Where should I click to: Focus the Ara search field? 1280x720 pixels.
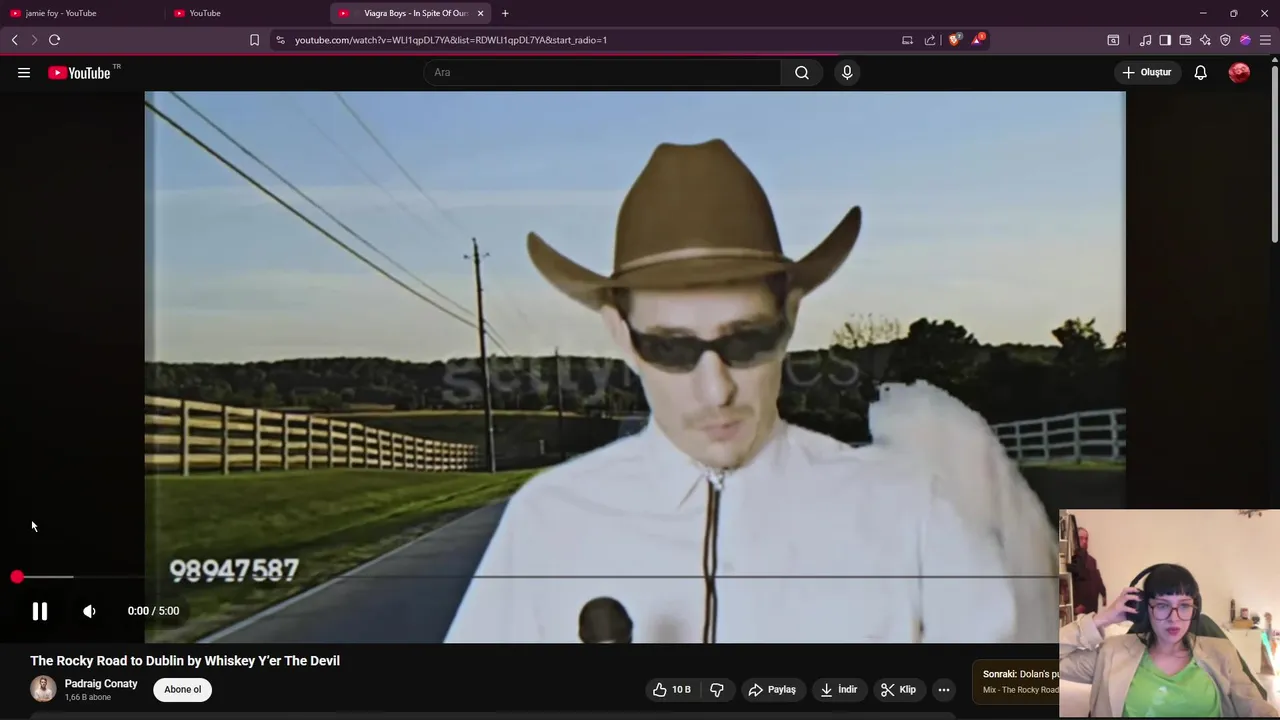[603, 72]
